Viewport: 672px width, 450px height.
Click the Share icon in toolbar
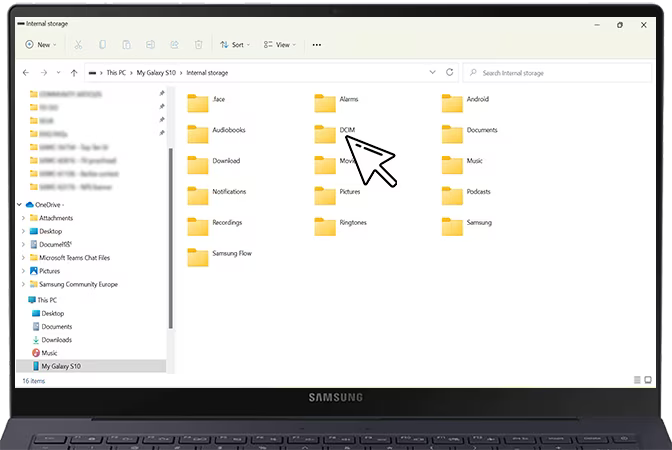[174, 45]
